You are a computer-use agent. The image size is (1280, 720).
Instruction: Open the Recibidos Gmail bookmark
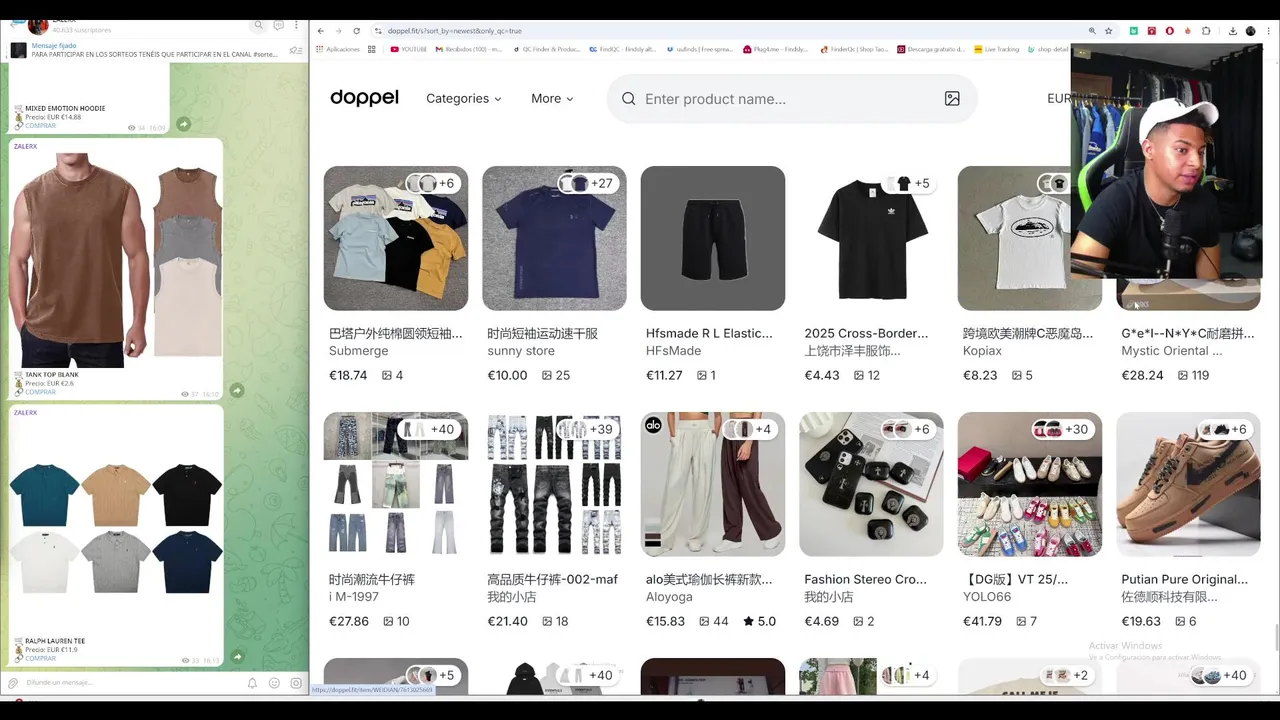click(x=469, y=49)
